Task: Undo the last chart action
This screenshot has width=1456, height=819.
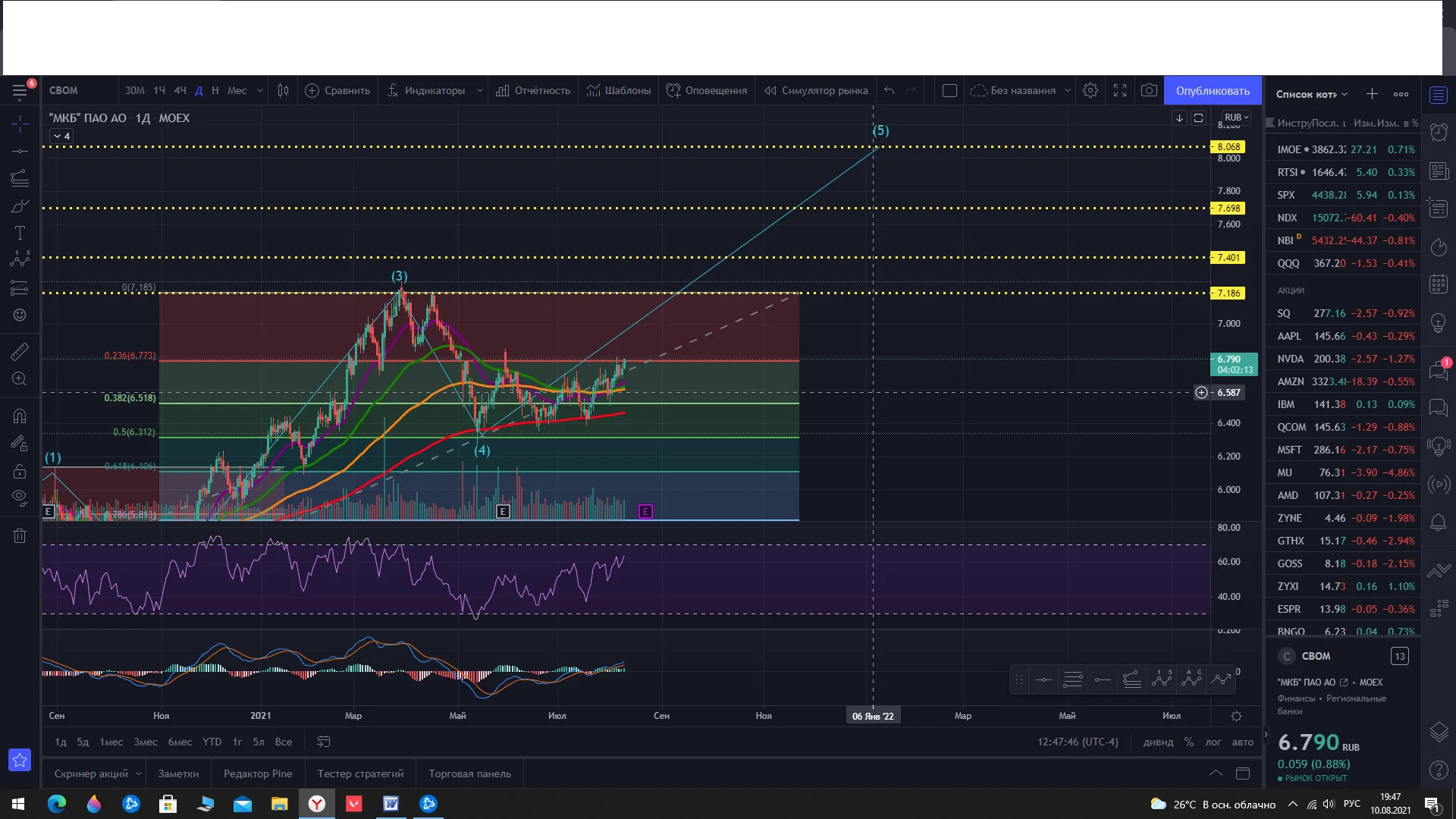Action: tap(889, 90)
